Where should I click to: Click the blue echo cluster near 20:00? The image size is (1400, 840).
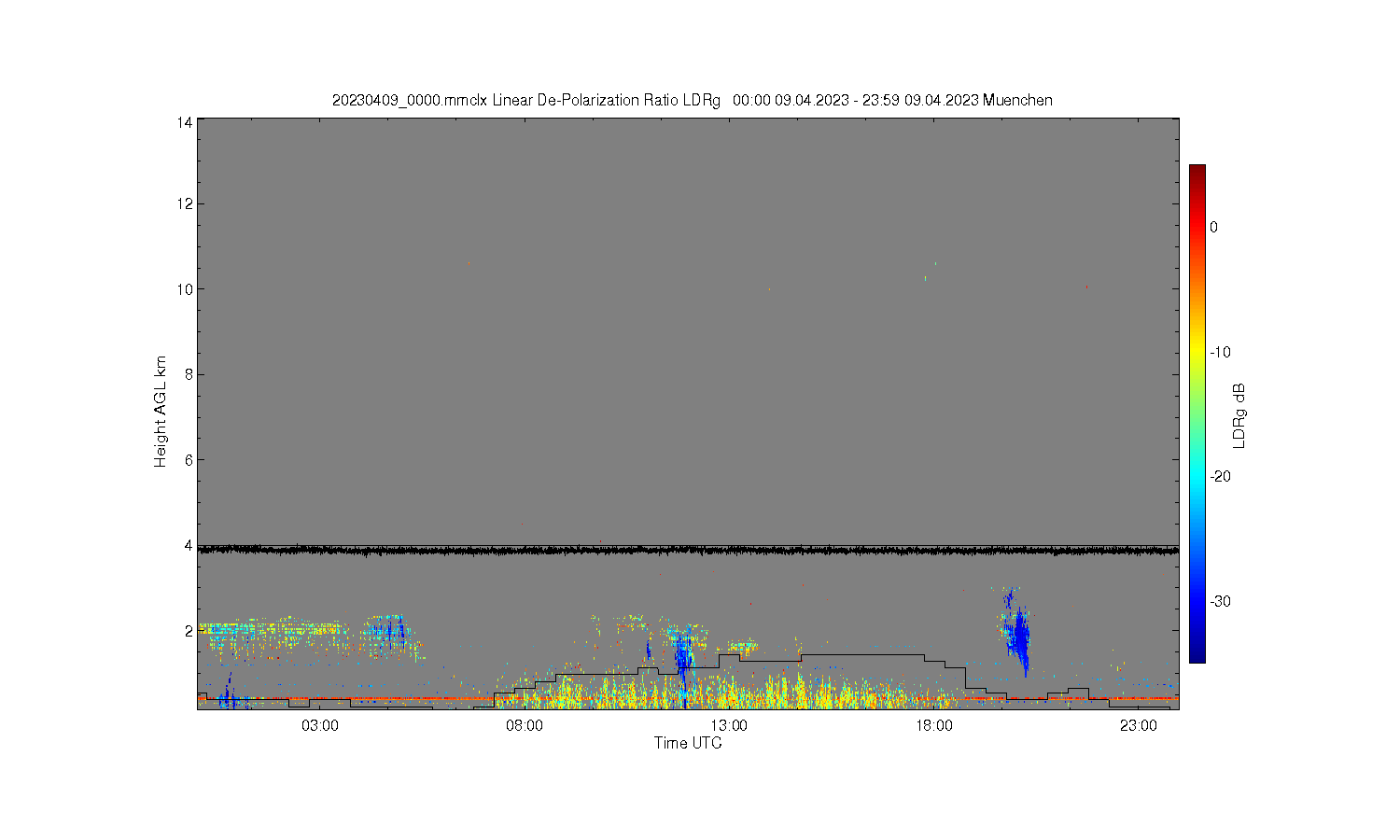click(x=1017, y=632)
